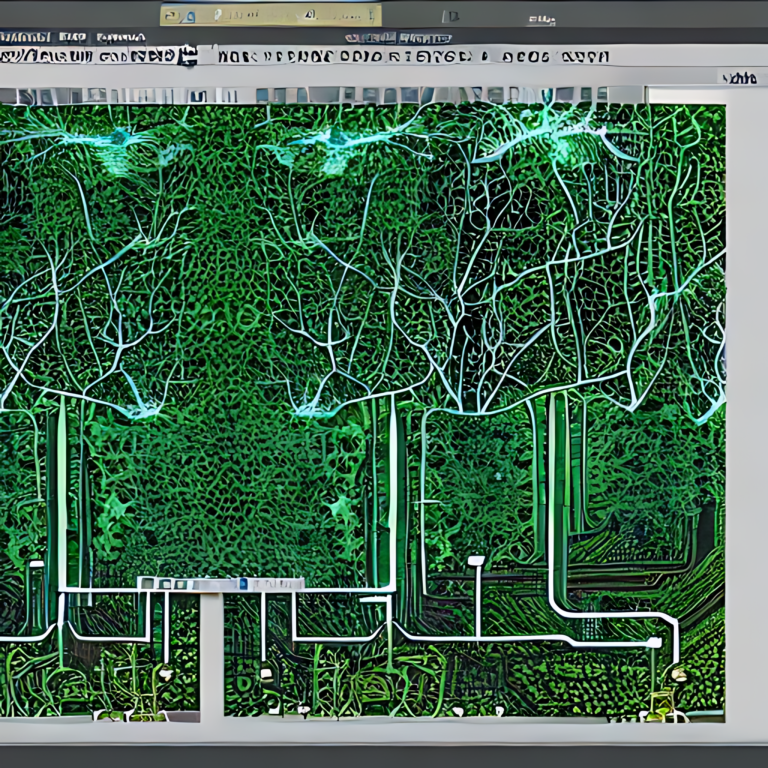The image size is (768, 768).
Task: Click the dark arrow icon in the toolbar row
Action: tap(187, 55)
